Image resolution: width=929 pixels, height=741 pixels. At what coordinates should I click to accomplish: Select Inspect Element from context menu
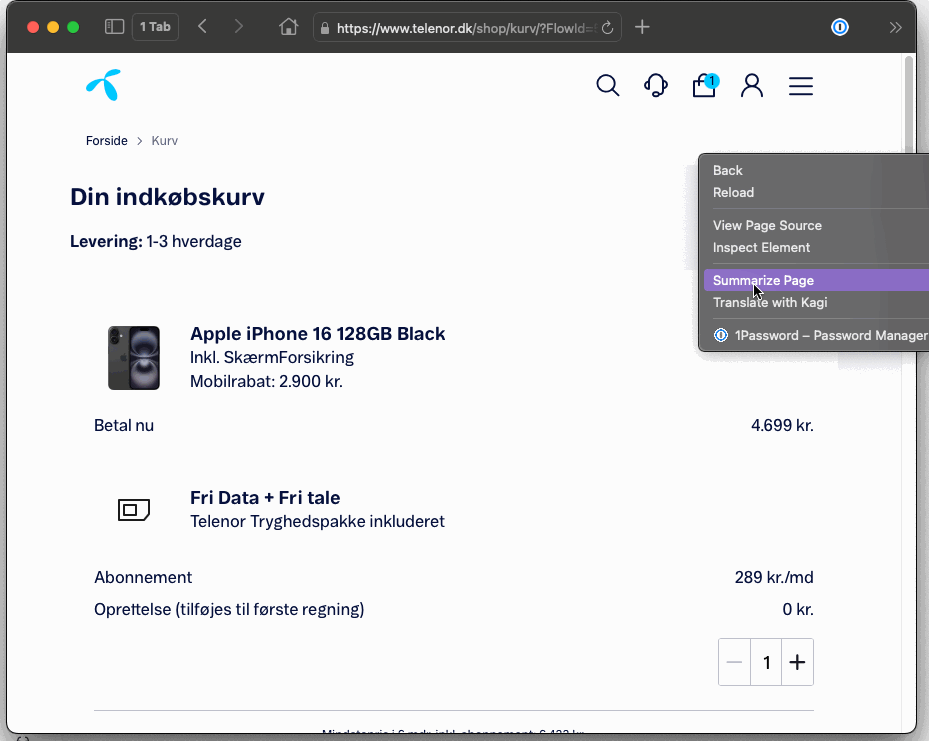pyautogui.click(x=761, y=248)
